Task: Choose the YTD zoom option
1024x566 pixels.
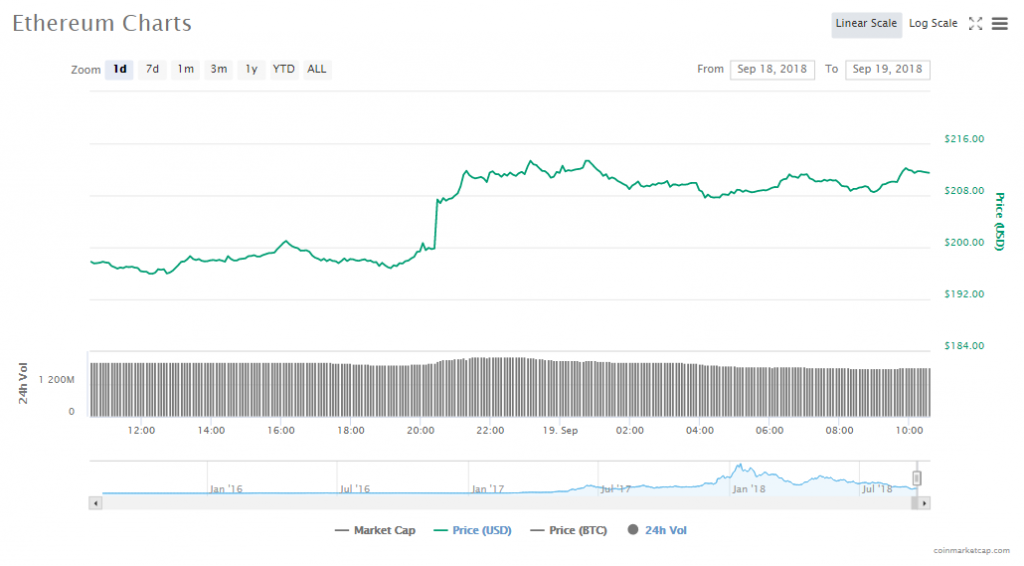Action: 284,70
